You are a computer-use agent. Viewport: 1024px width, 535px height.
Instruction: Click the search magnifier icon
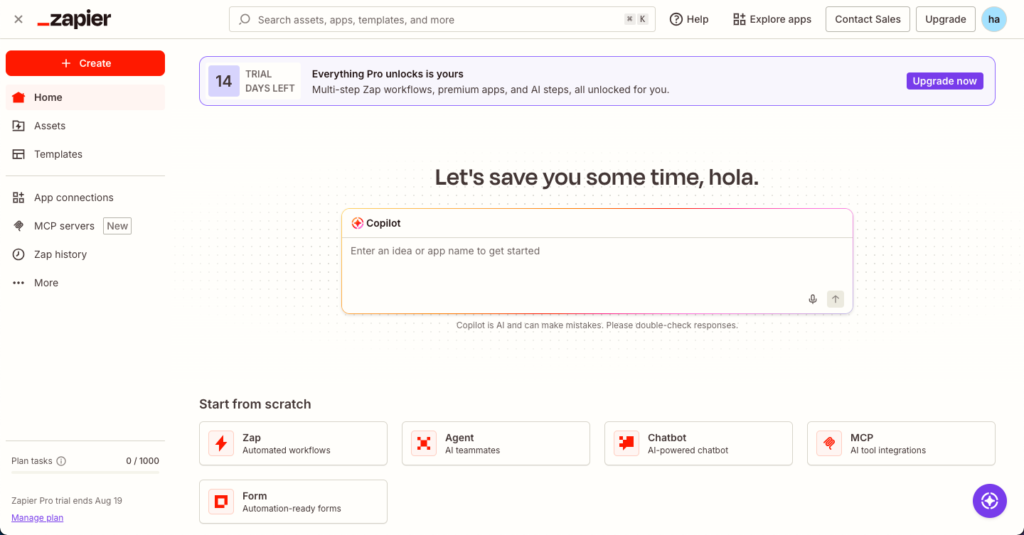244,20
